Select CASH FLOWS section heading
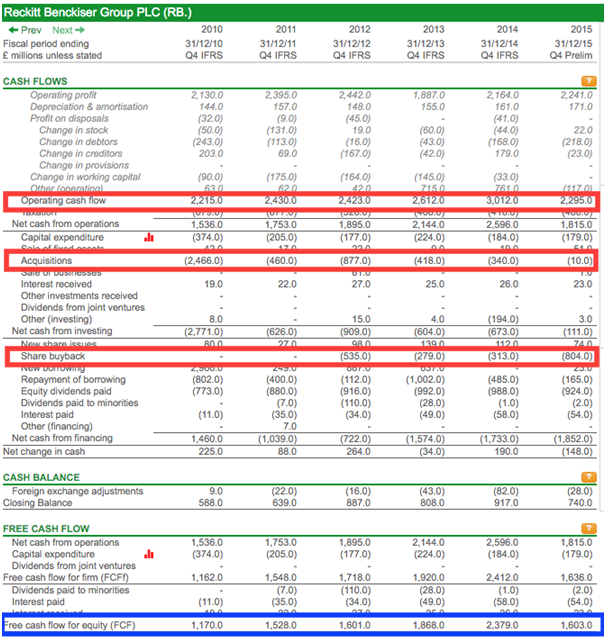Image resolution: width=606 pixels, height=644 pixels. click(35, 81)
